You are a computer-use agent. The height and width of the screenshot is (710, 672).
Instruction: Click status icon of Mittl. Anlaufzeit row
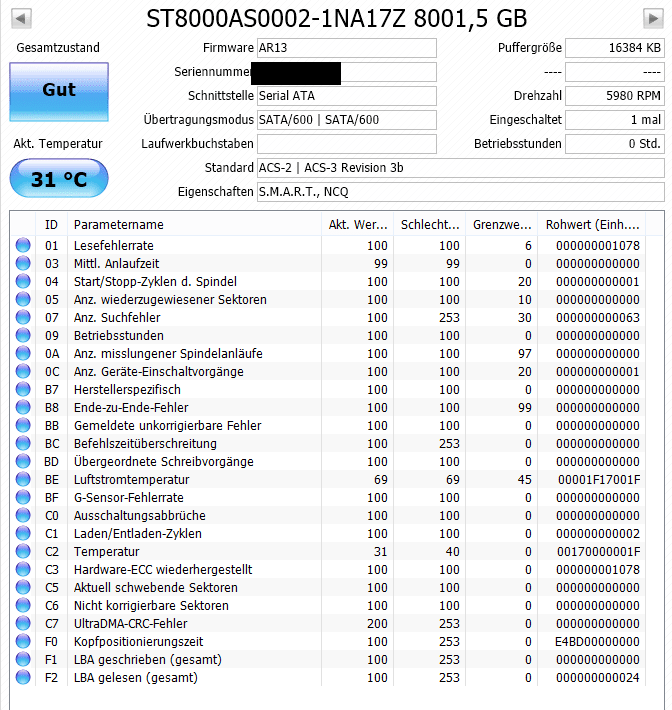pyautogui.click(x=23, y=264)
